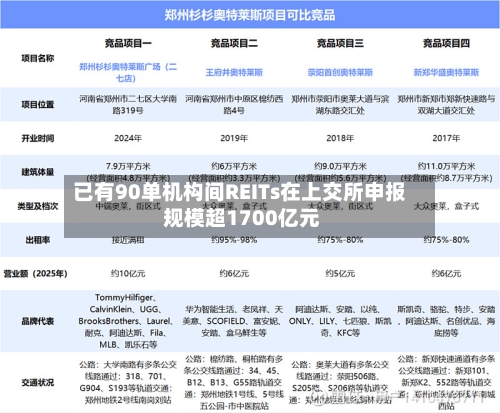Click the 品牌代表 row label
Image resolution: width=500 pixels, height=413 pixels.
pyautogui.click(x=38, y=321)
